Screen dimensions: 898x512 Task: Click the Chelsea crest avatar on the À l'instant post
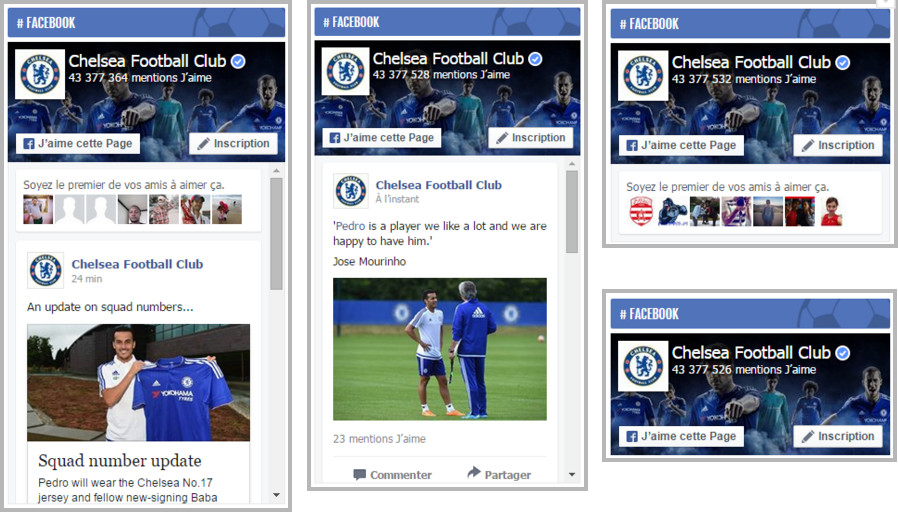click(x=351, y=191)
